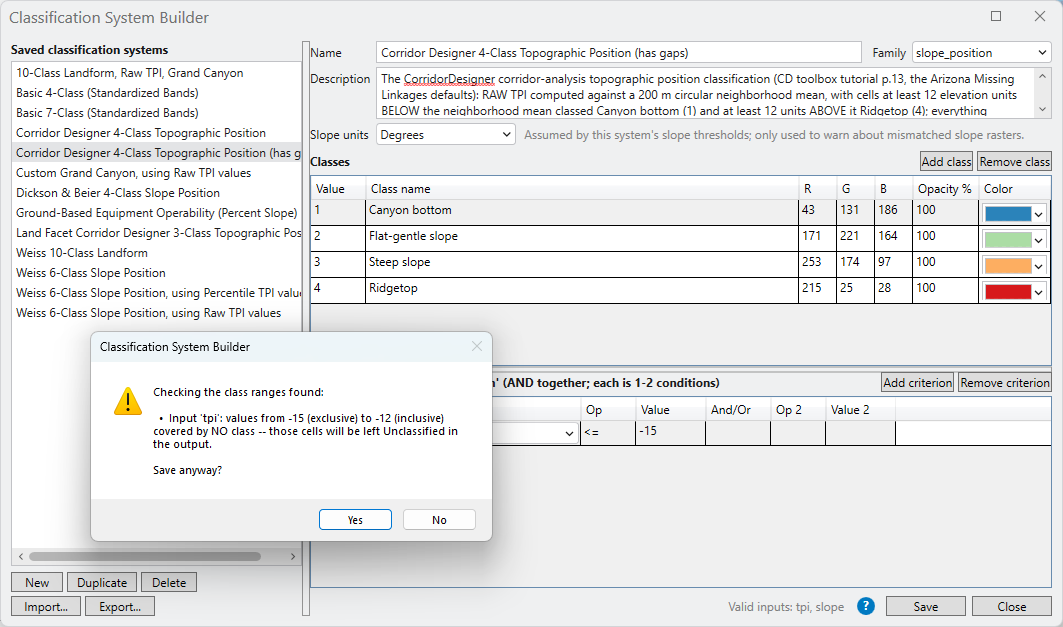
Task: Click the 'Ridgetop' class name cell
Action: 582,289
